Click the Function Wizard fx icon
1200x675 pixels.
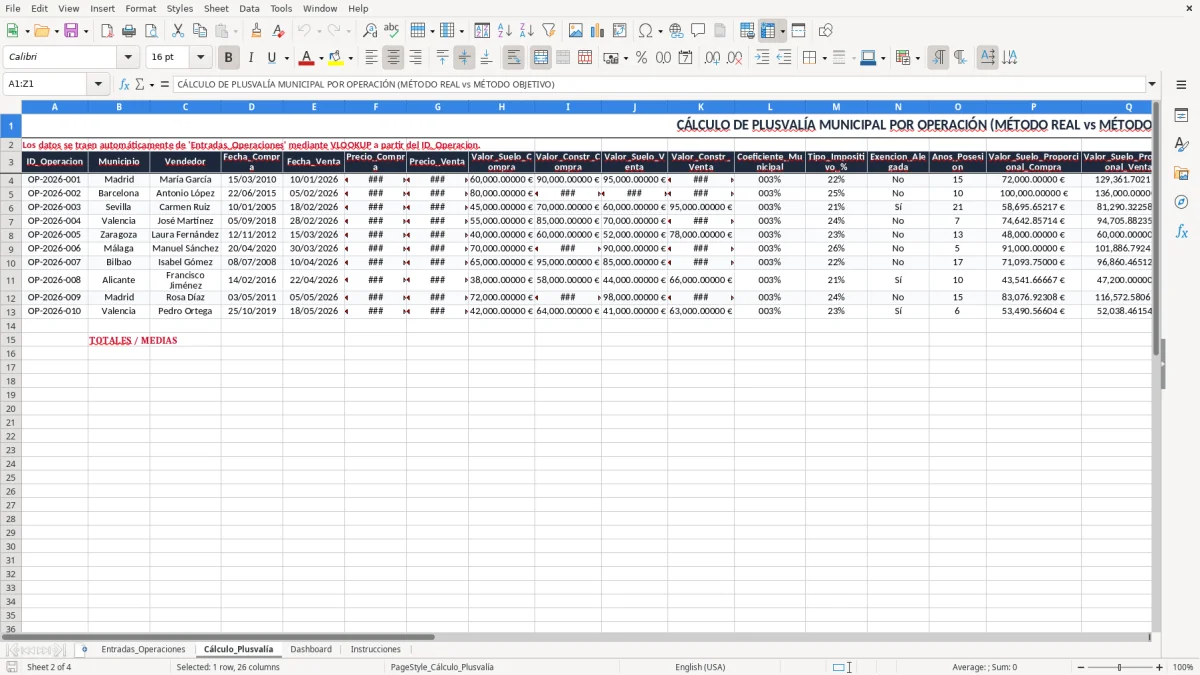coord(125,85)
